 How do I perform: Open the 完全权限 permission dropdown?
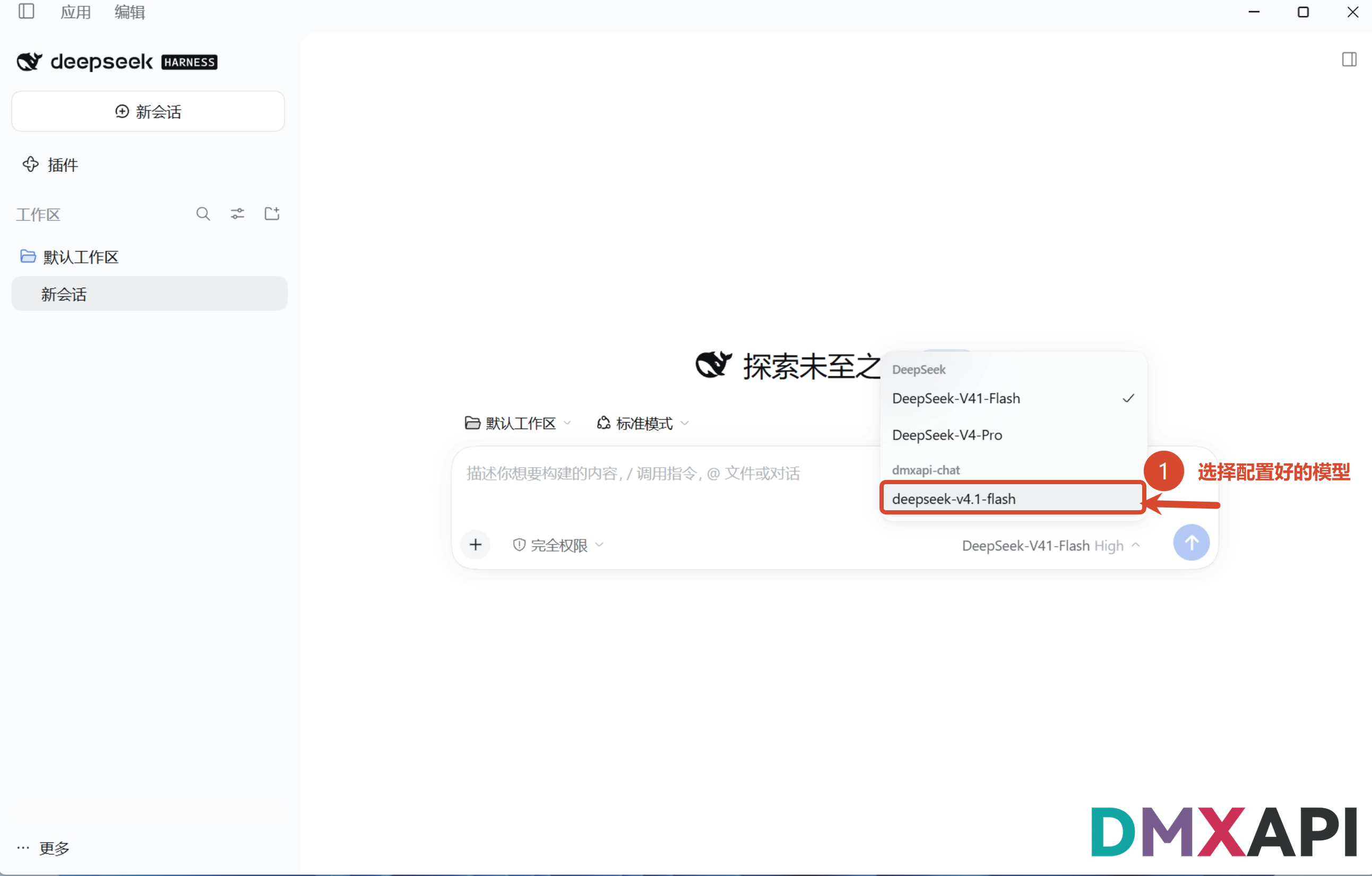pos(558,545)
